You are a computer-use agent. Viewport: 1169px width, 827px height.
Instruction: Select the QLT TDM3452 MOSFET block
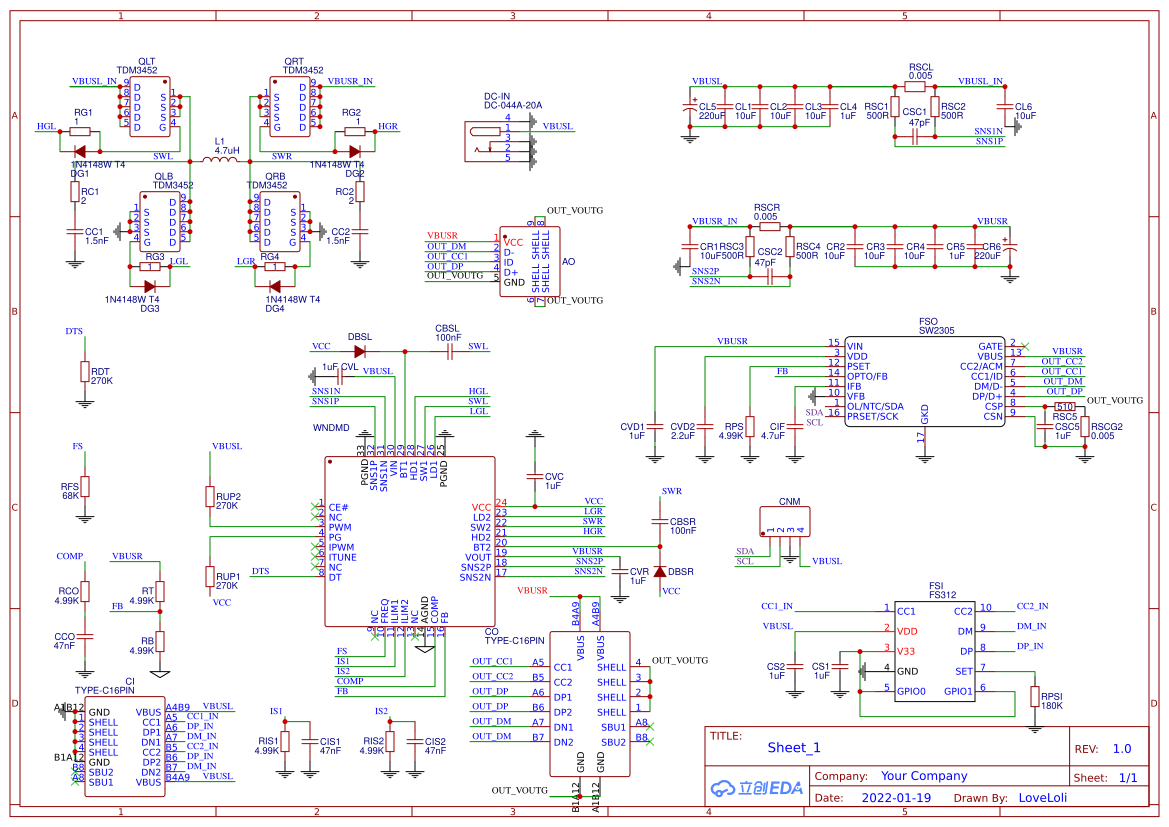150,107
